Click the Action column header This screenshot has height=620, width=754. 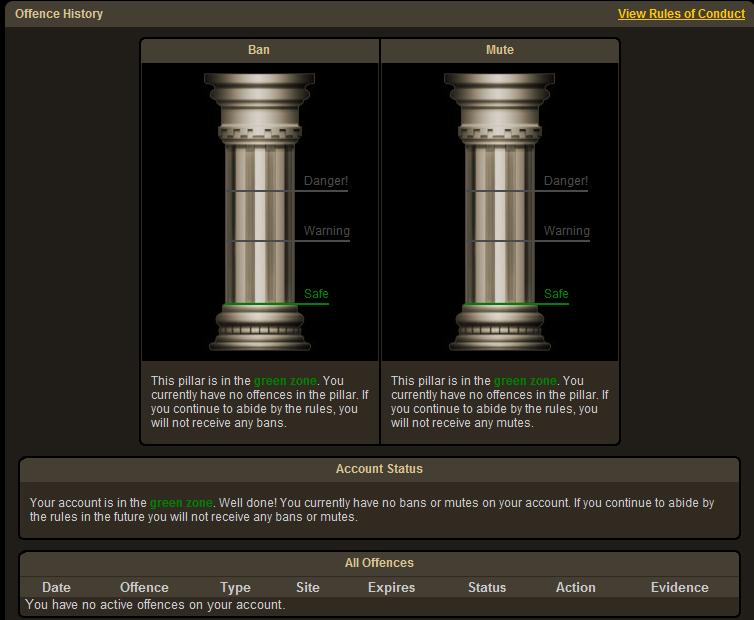point(576,588)
